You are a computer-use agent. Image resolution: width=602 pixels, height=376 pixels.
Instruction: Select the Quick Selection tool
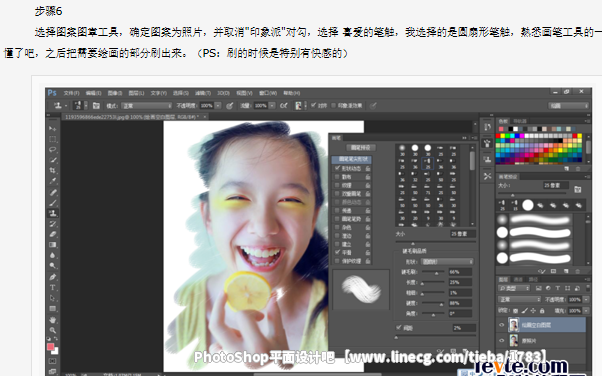click(x=53, y=160)
